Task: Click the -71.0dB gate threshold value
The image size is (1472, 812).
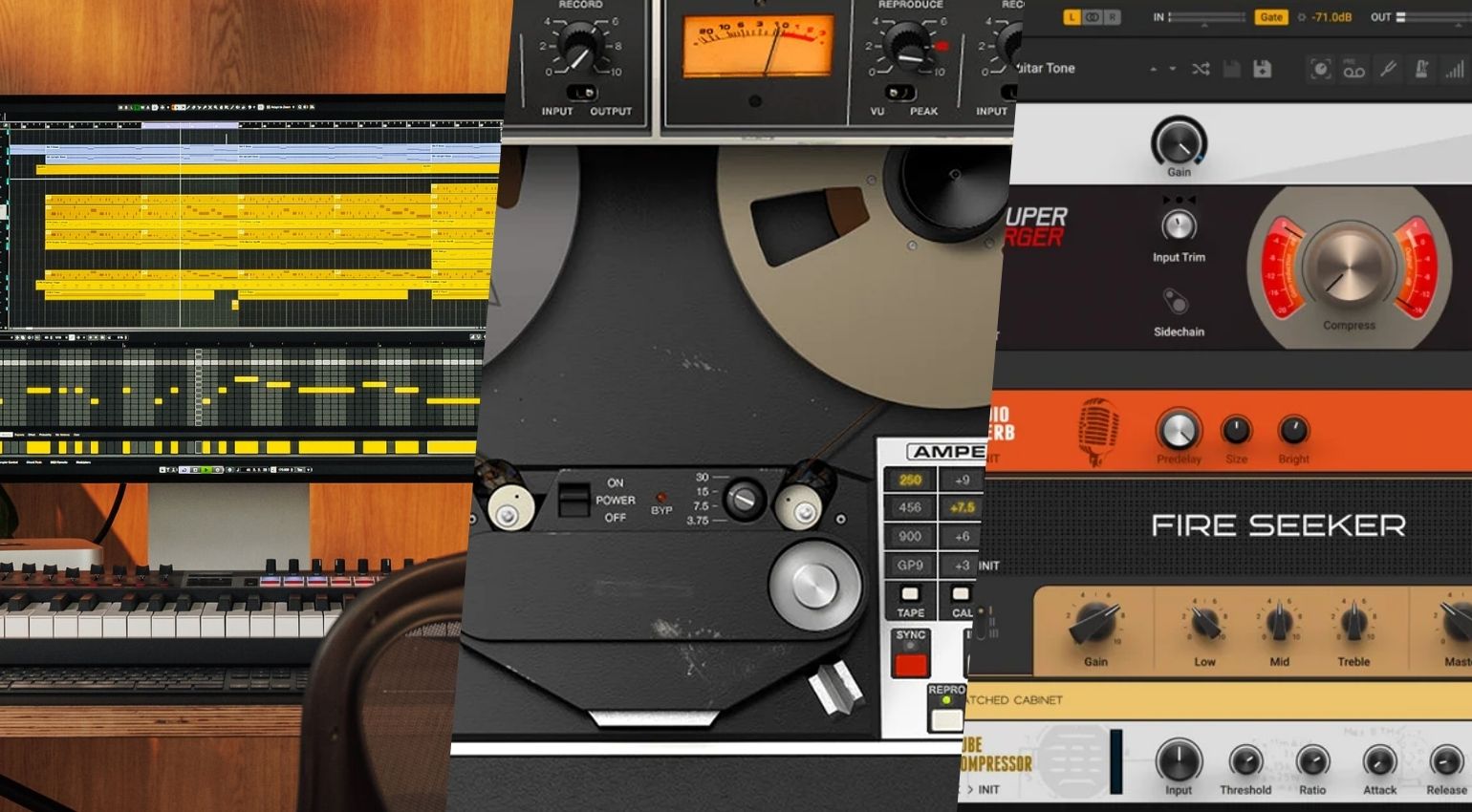Action: pos(1331,17)
